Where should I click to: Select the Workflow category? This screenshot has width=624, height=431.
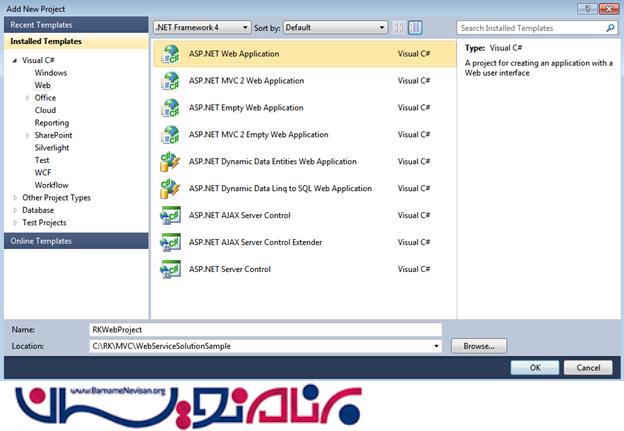tap(51, 185)
